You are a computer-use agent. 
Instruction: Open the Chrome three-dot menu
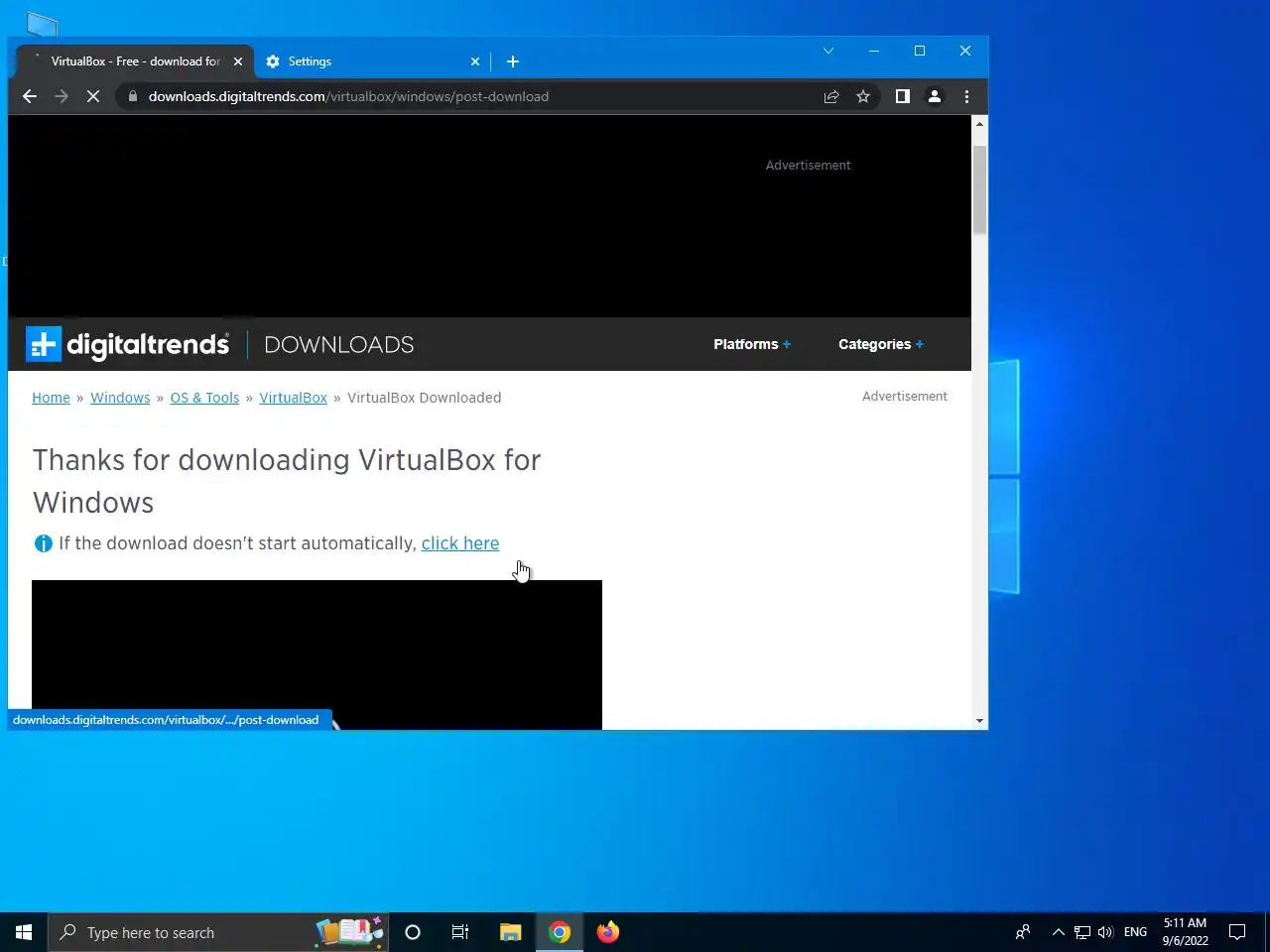pos(966,96)
